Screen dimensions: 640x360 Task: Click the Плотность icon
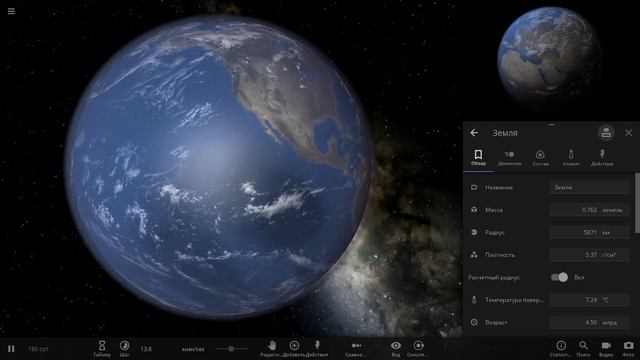click(474, 255)
